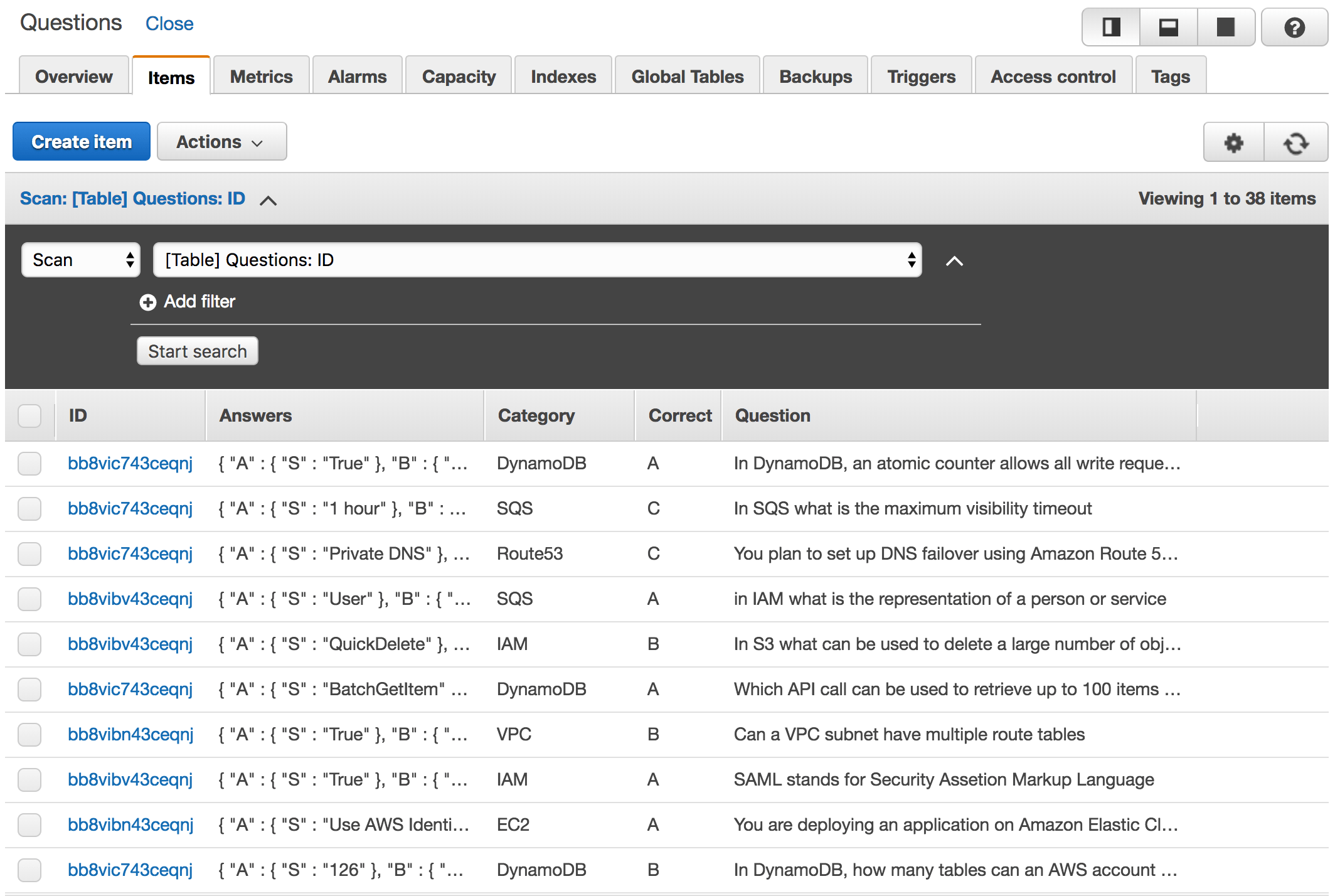Open the Scan operation type dropdown
1340x896 pixels.
(x=81, y=260)
